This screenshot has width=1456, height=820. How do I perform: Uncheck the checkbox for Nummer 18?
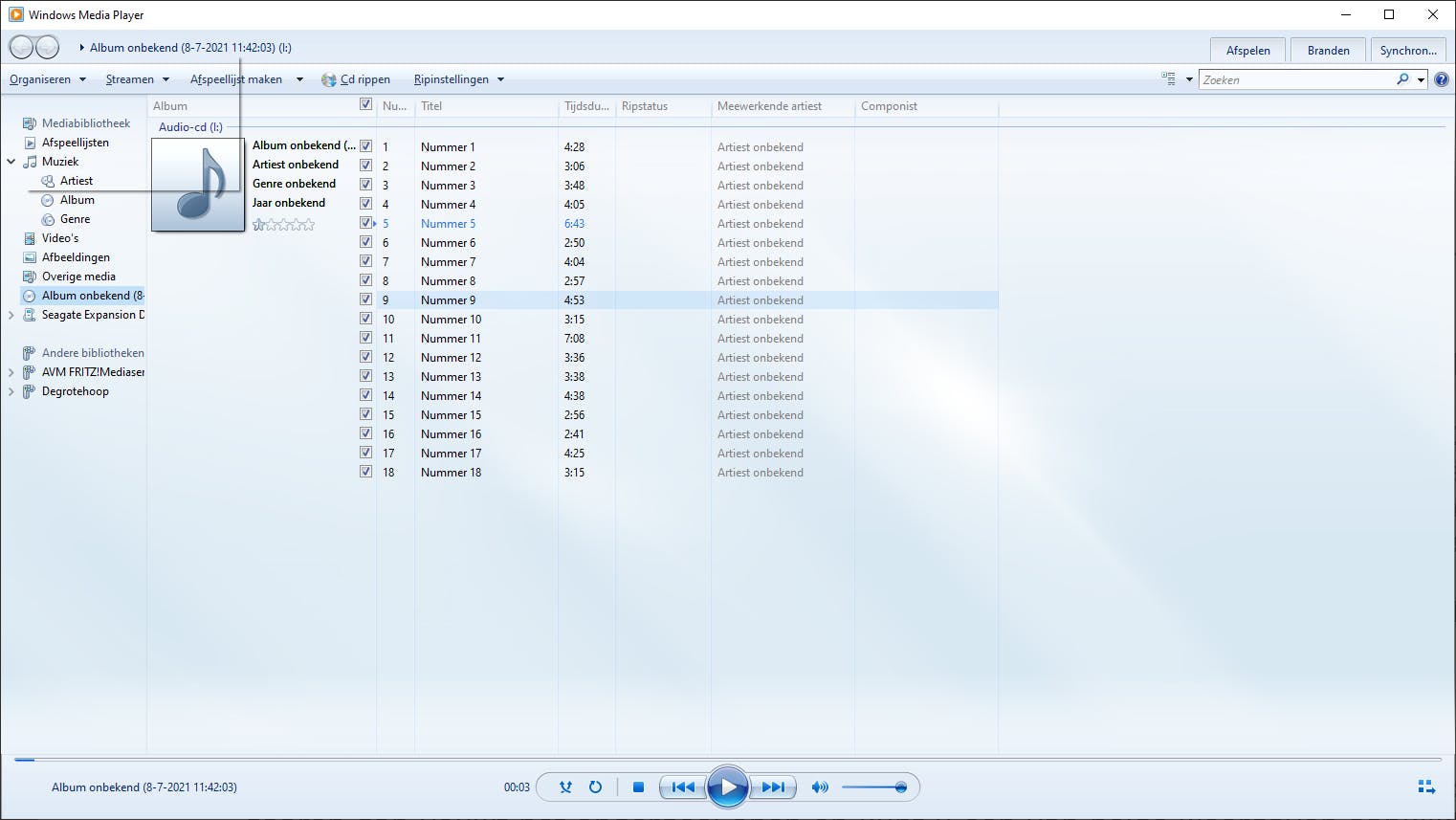pyautogui.click(x=365, y=472)
